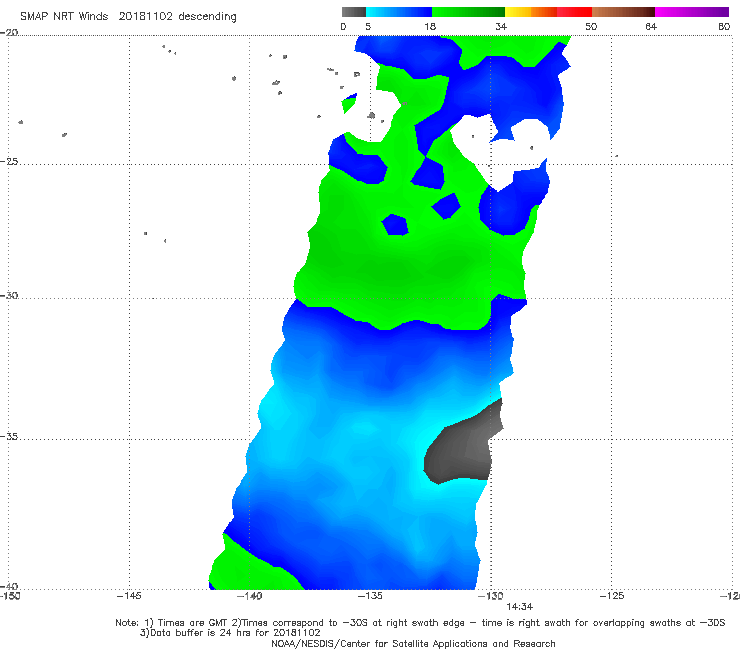Screen dimensions: 740x650
Task: Select the gray 0–5 segment of color bar
Action: point(354,12)
